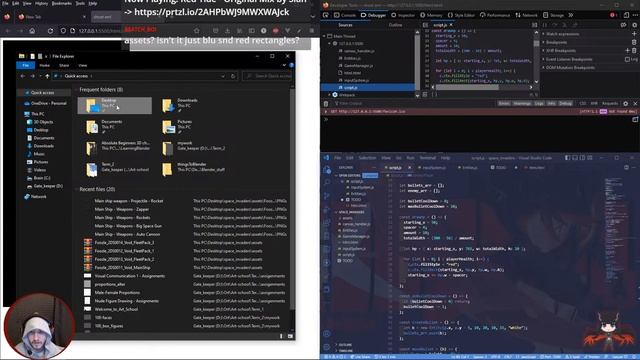Expand Webpack node in Sources tree
The height and width of the screenshot is (360, 640).
click(330, 95)
